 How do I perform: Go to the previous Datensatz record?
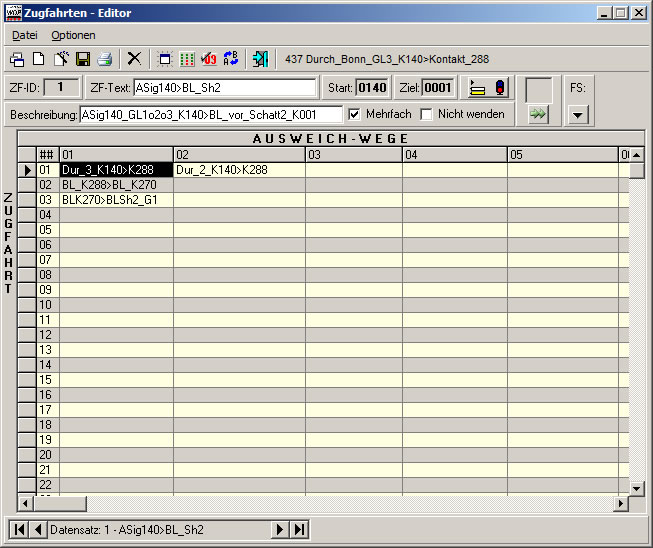pyautogui.click(x=38, y=530)
